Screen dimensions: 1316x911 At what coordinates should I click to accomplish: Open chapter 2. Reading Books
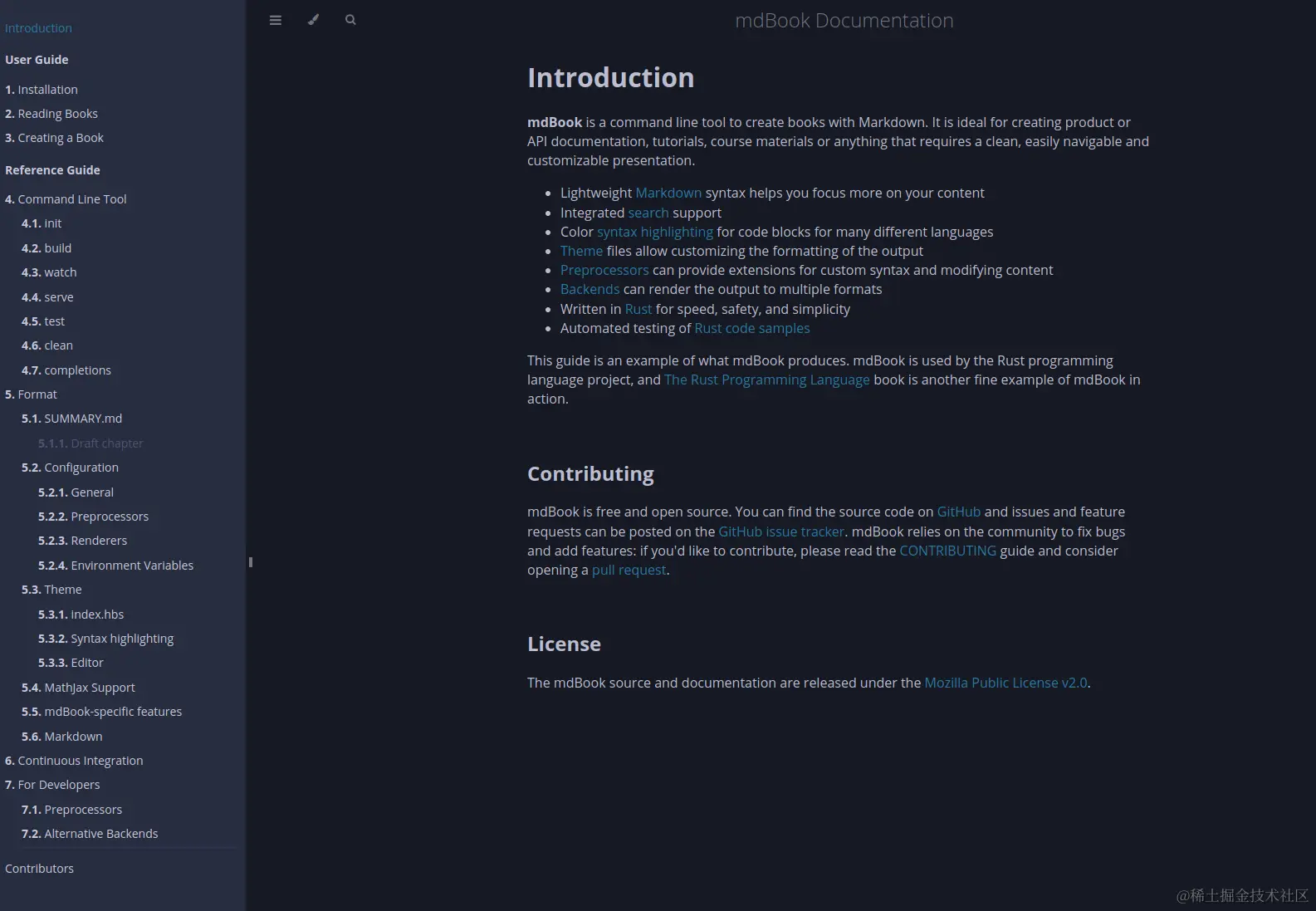coord(51,114)
